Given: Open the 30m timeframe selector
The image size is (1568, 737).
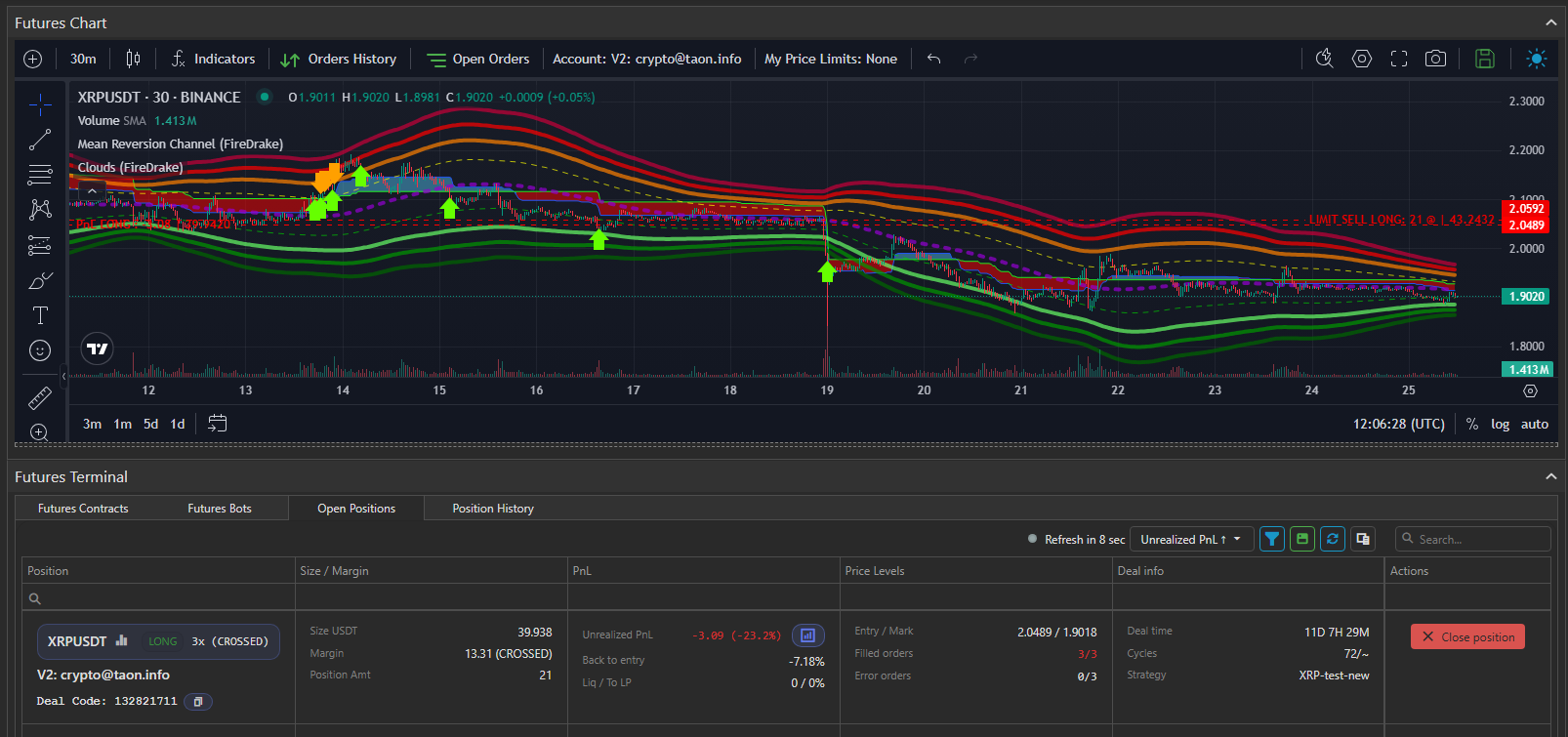Looking at the screenshot, I should coord(83,59).
